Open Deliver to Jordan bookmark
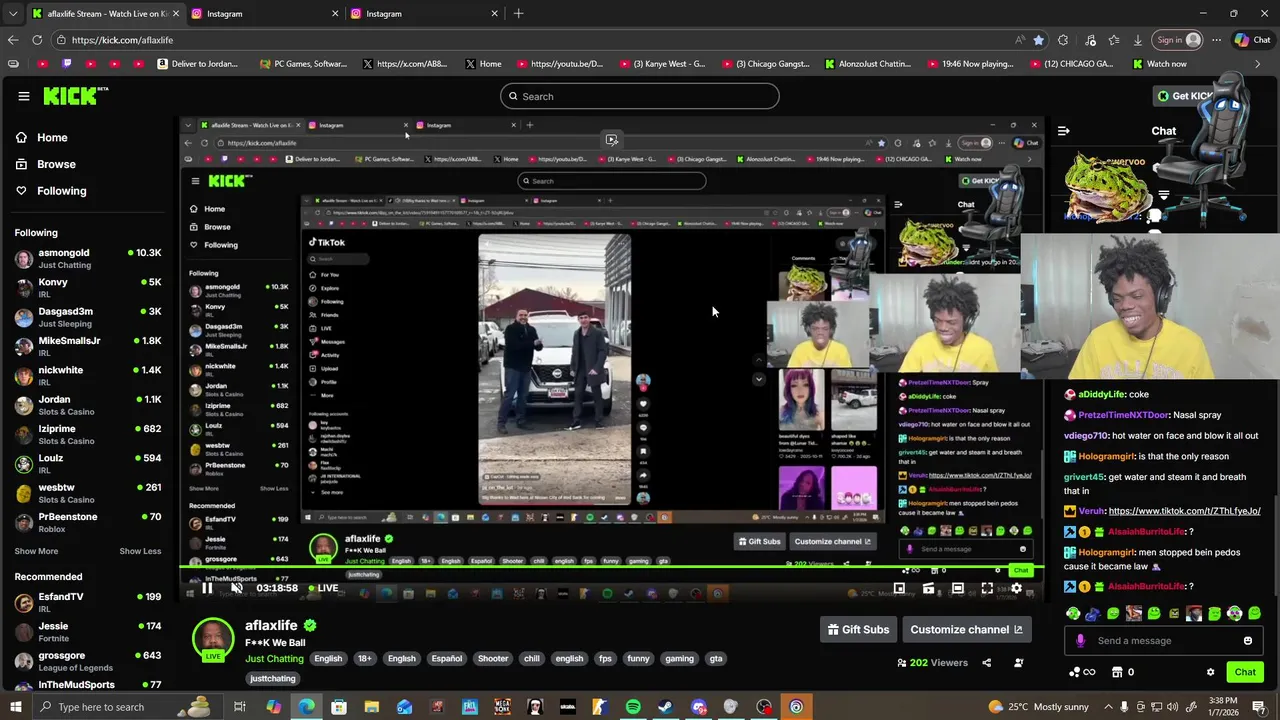The image size is (1280, 720). pyautogui.click(x=198, y=64)
